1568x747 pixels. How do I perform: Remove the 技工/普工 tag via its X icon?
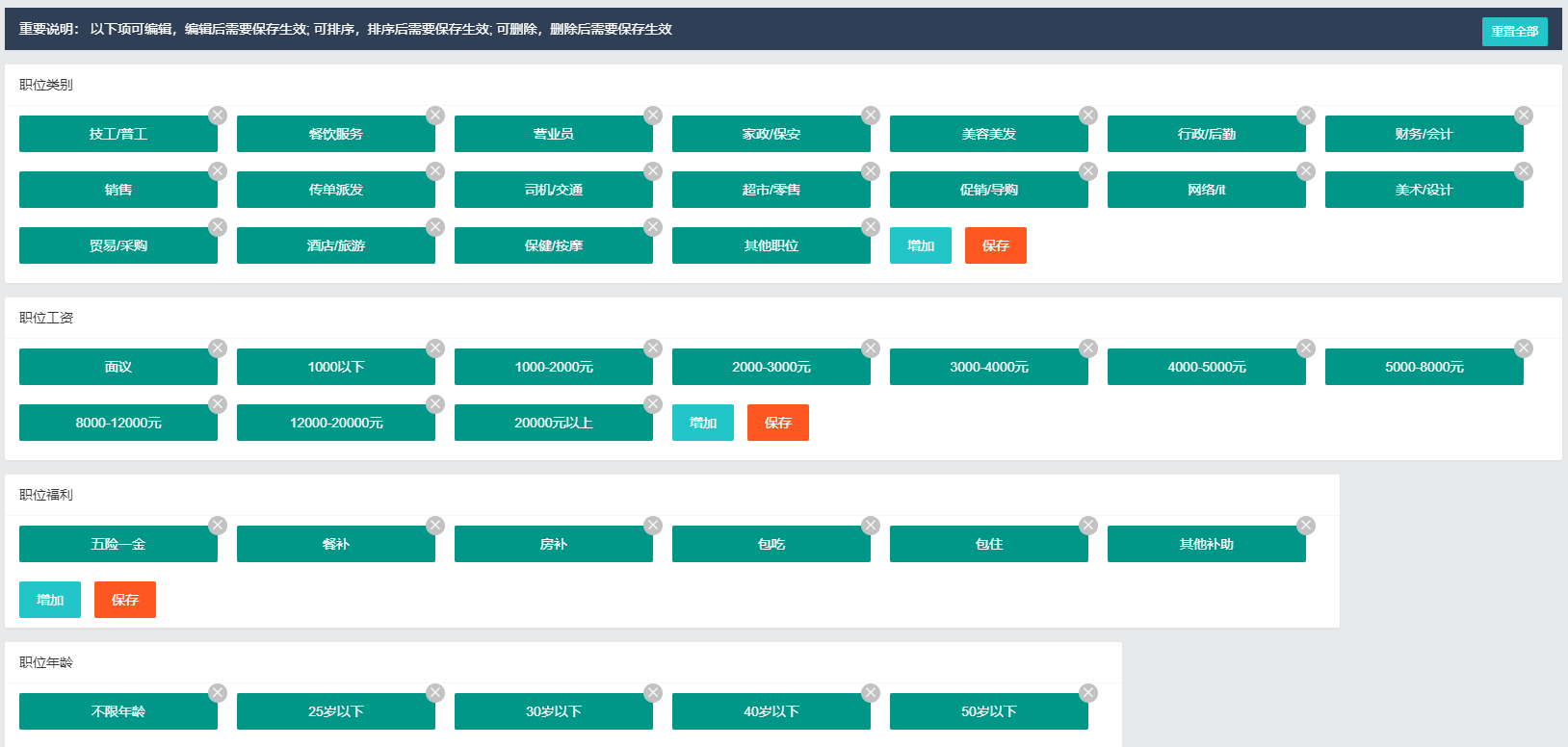click(x=218, y=116)
